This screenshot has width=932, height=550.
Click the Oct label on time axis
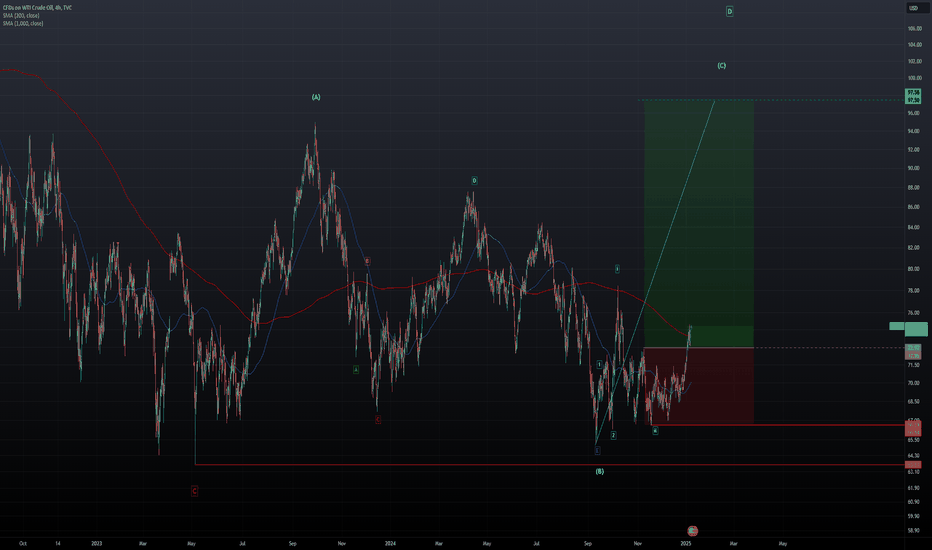coord(23,543)
